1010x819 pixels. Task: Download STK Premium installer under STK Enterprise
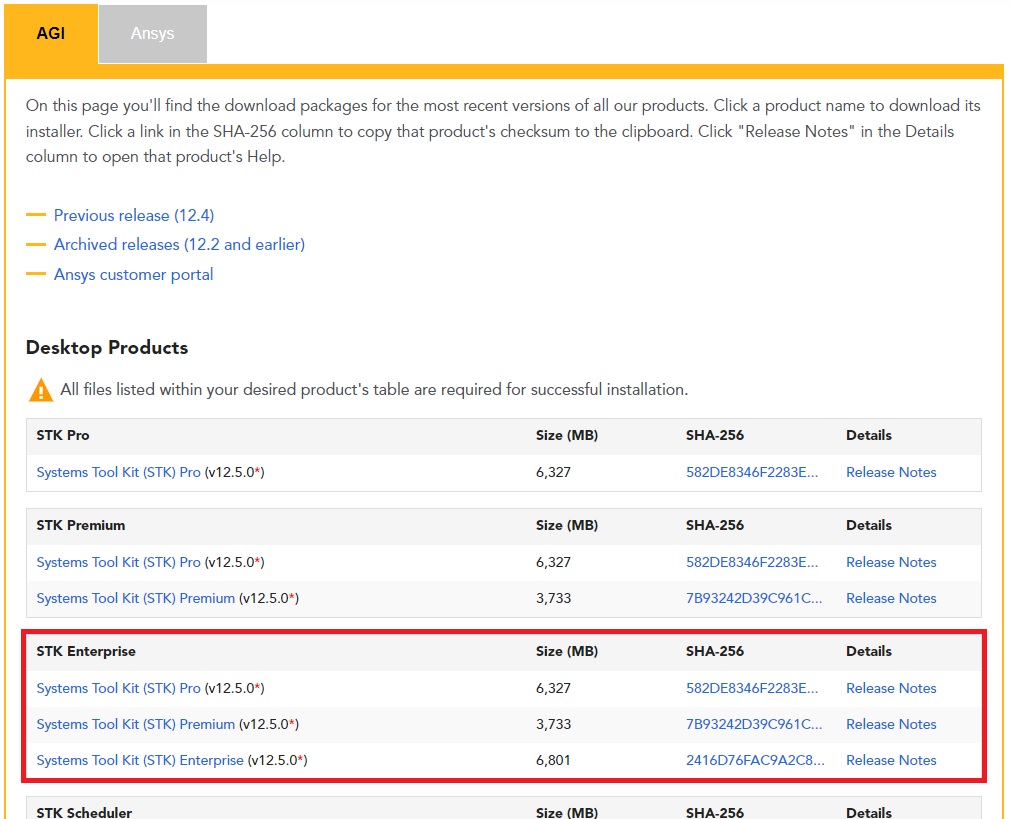click(135, 724)
